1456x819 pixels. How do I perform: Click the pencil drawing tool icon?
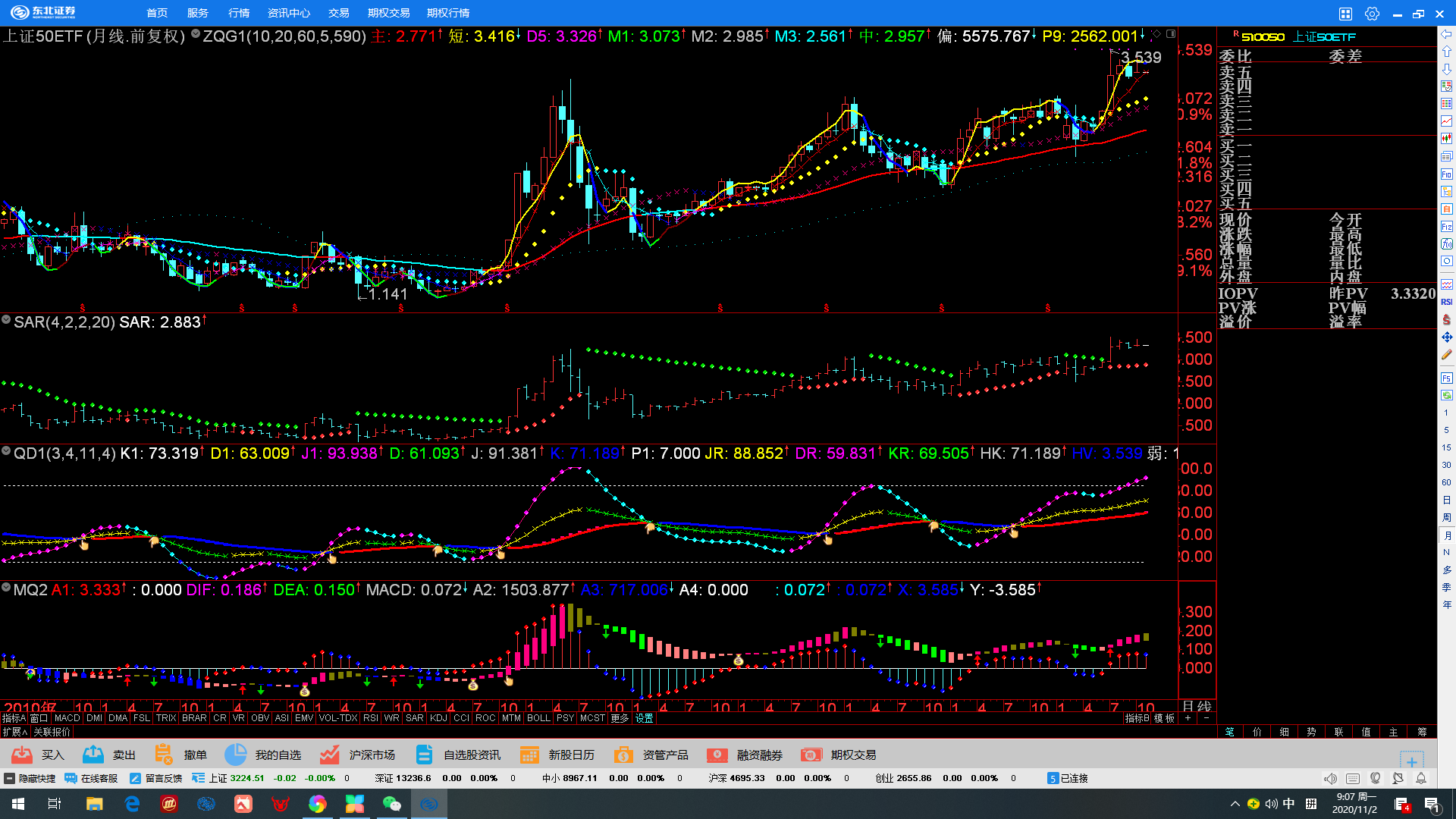pos(1446,355)
